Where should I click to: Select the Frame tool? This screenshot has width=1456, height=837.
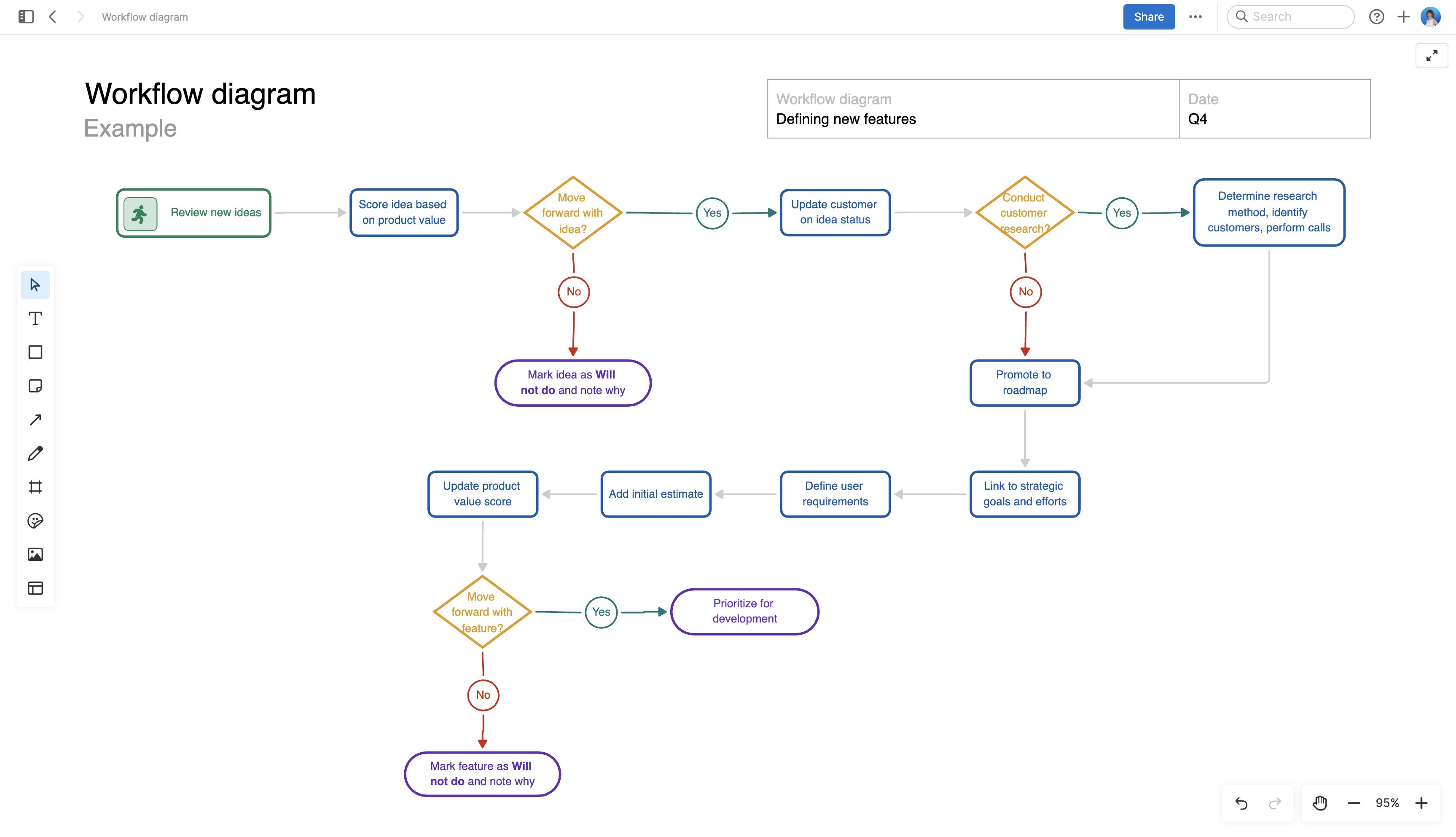[x=35, y=487]
